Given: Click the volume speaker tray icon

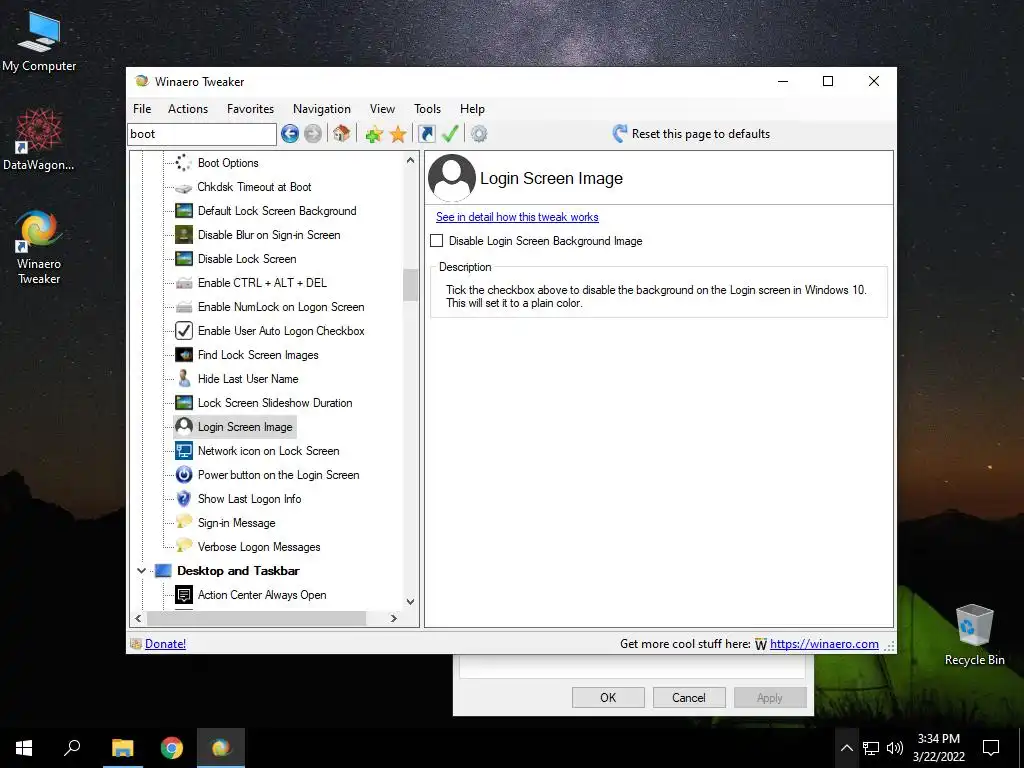Looking at the screenshot, I should click(895, 748).
